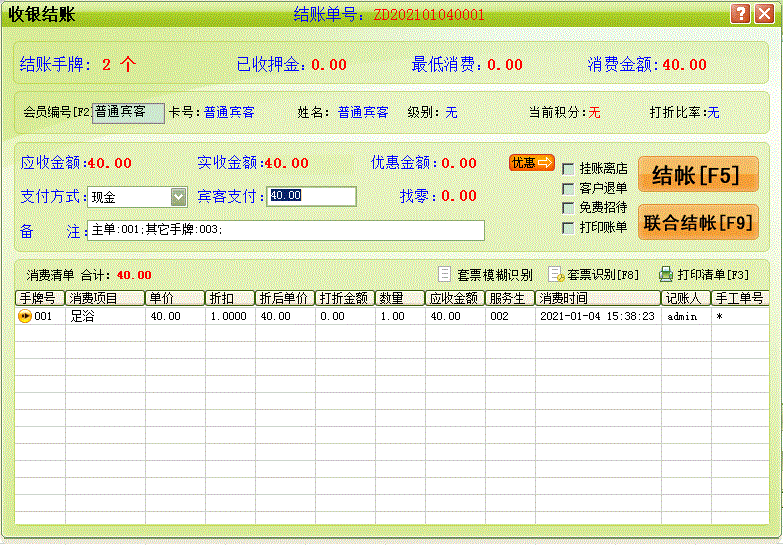Close the 收银结账 window
Viewport: 783px width, 545px height.
(x=765, y=14)
